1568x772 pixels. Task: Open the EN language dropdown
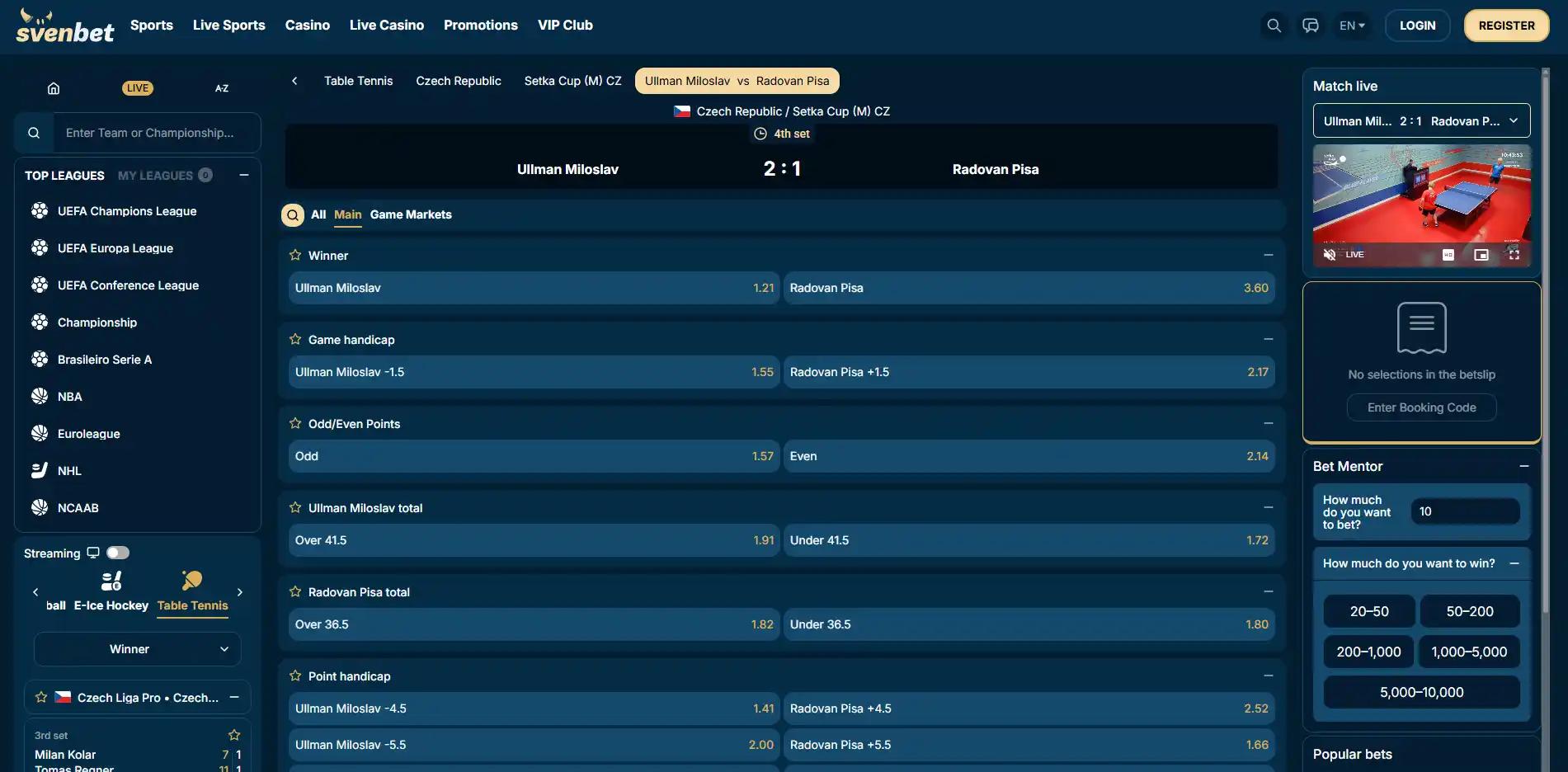point(1352,26)
